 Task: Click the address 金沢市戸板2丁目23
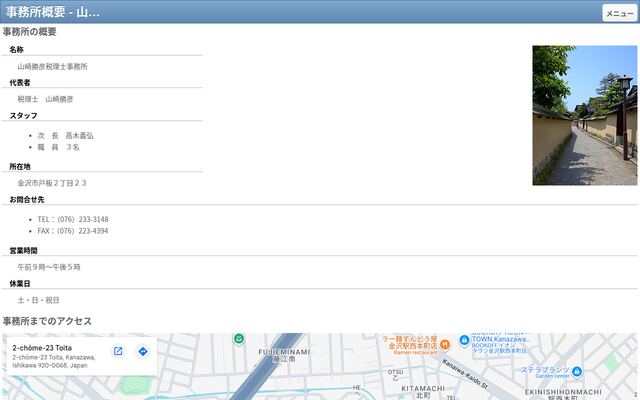[52, 183]
